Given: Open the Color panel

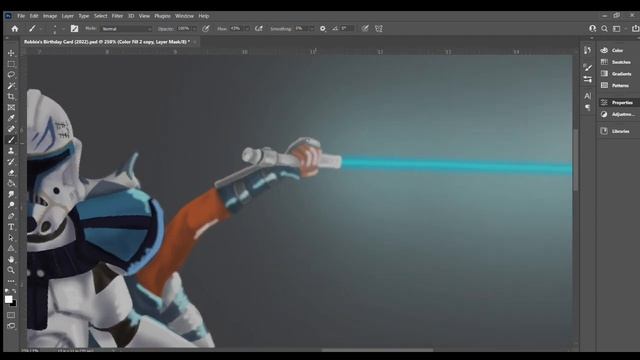Looking at the screenshot, I should pos(618,50).
